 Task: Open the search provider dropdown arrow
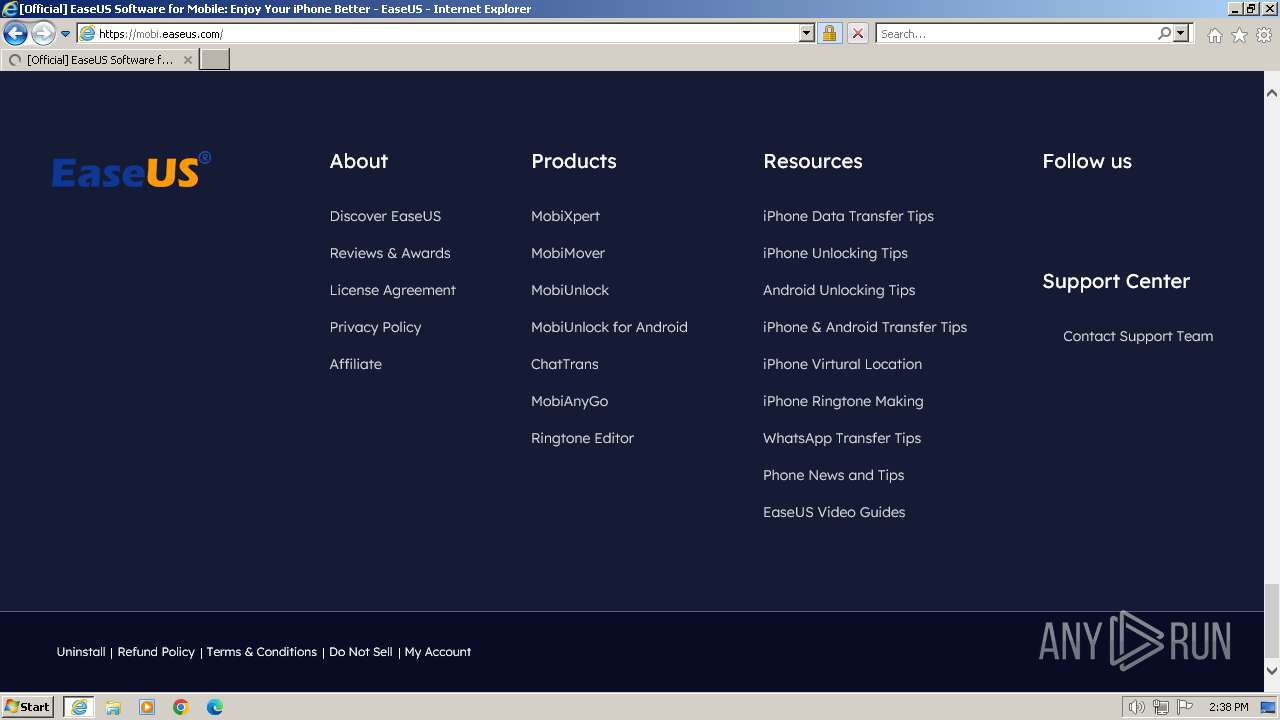click(x=1181, y=33)
